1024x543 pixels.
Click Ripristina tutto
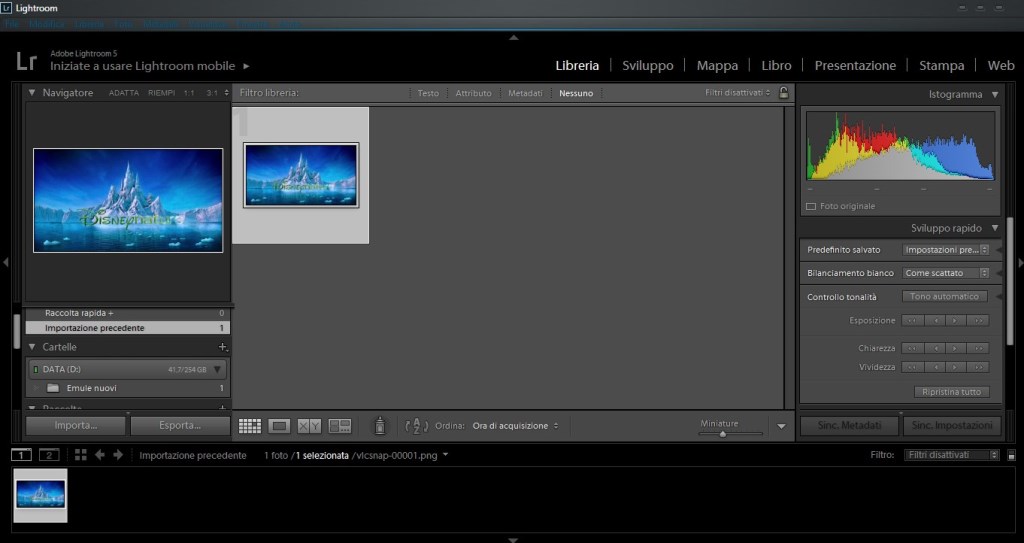(952, 392)
